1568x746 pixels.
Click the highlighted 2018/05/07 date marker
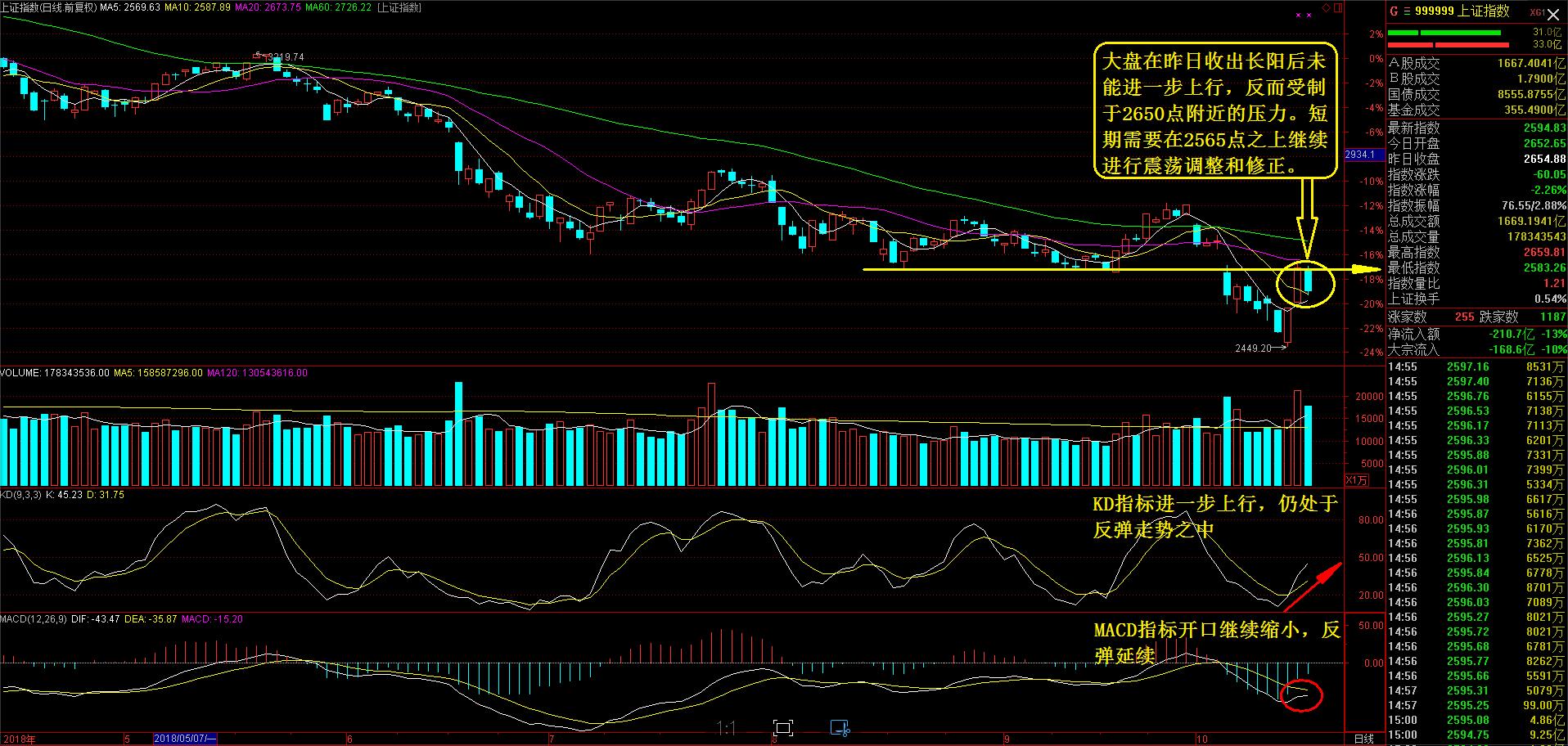[x=185, y=739]
